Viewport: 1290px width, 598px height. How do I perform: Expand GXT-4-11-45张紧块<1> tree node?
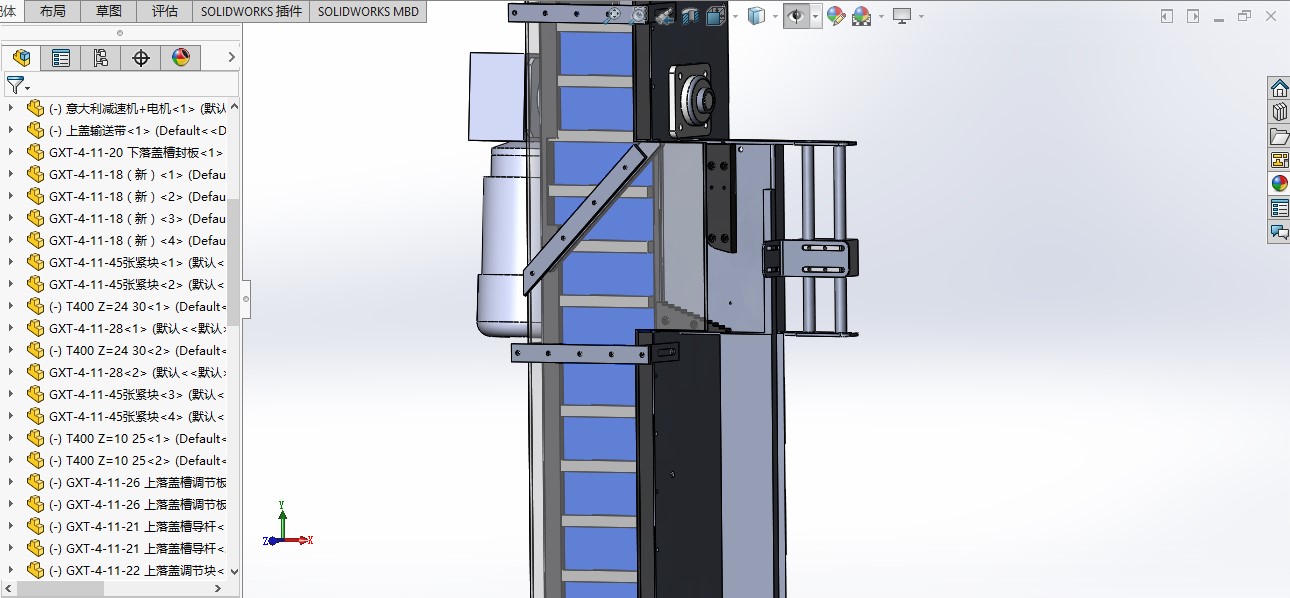(11, 262)
